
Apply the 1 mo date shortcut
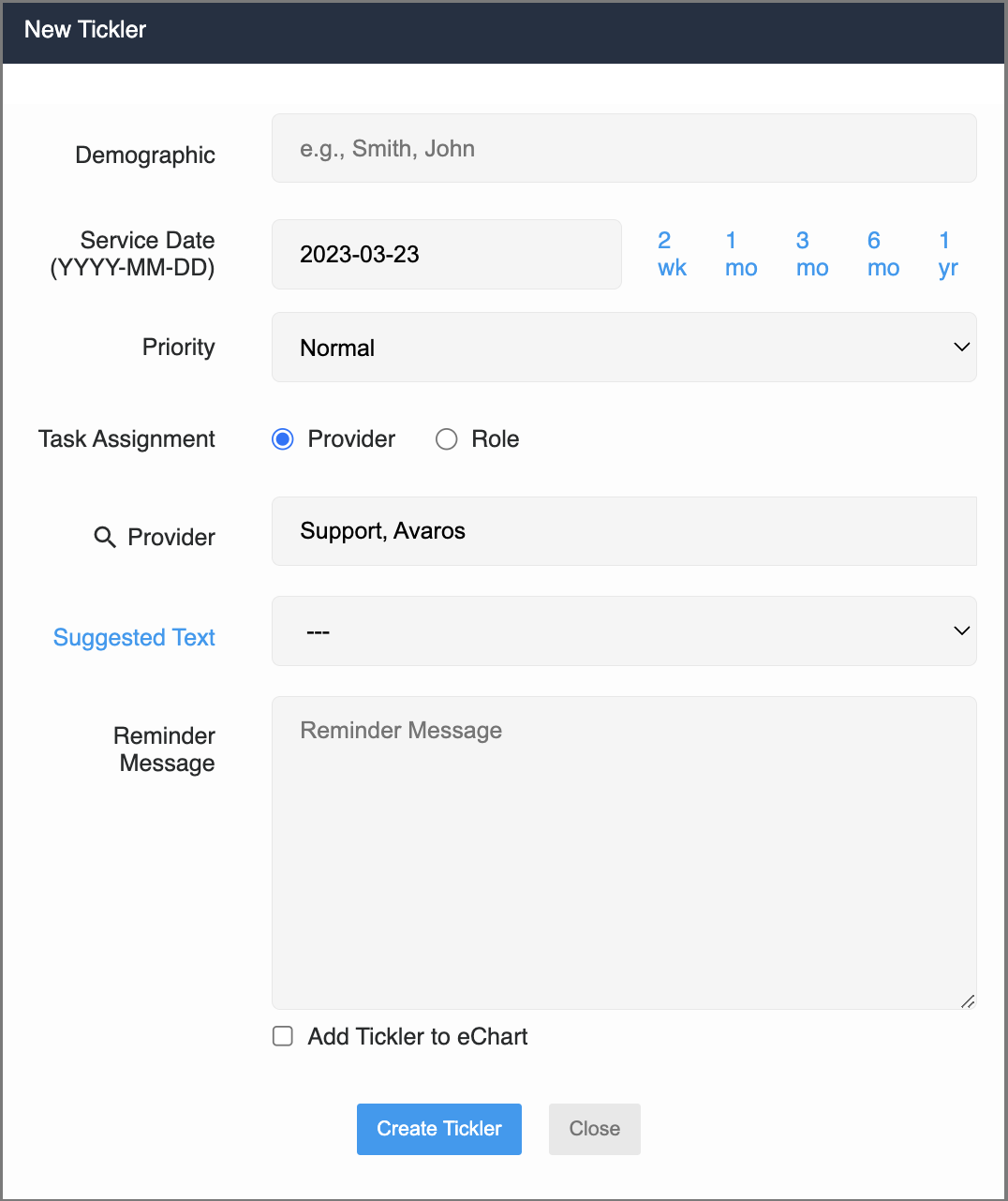click(740, 254)
